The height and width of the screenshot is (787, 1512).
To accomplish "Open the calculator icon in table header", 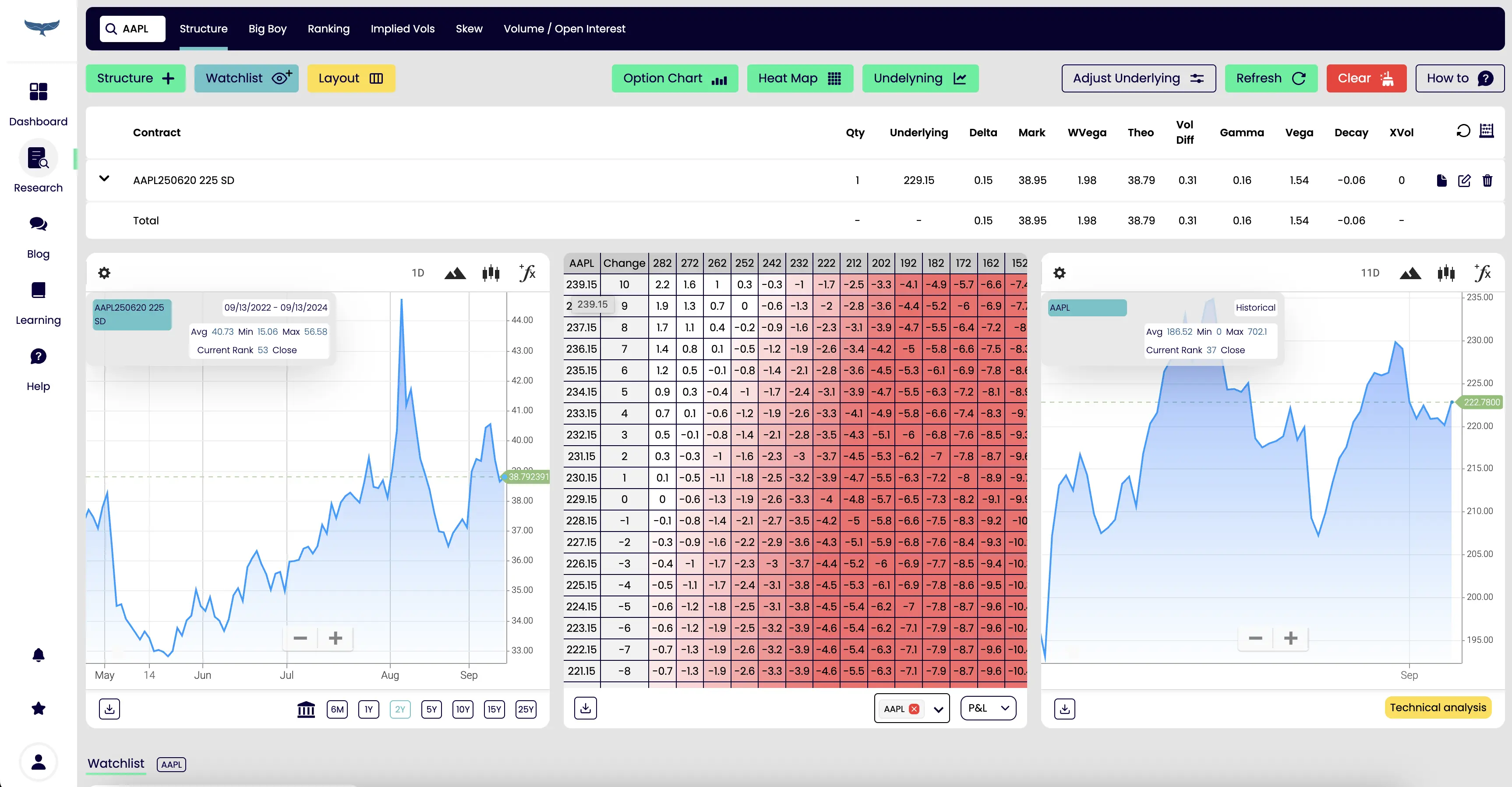I will click(1486, 131).
